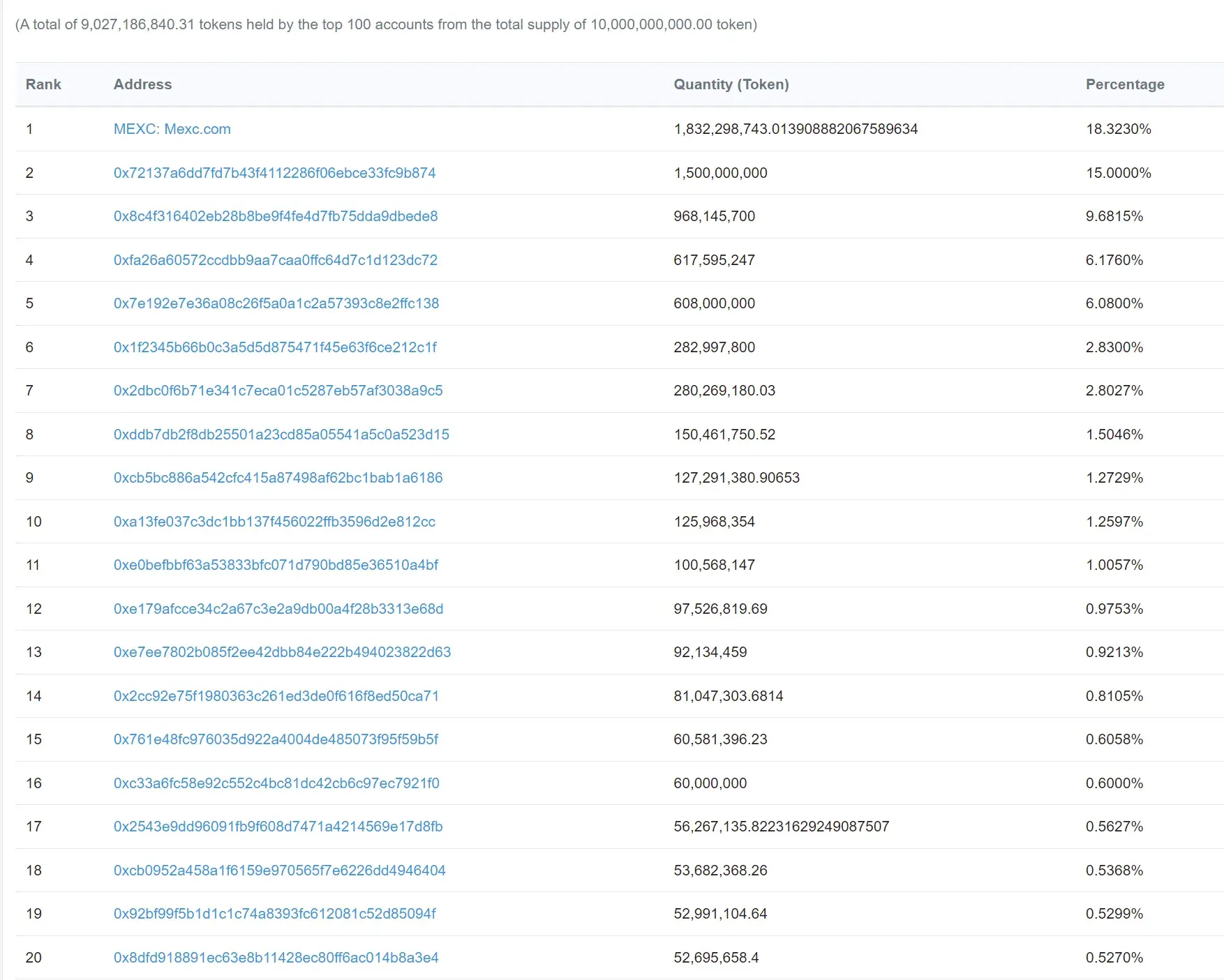This screenshot has height=980, width=1224.
Task: Select the quantity 53,682,368.26
Action: click(720, 870)
